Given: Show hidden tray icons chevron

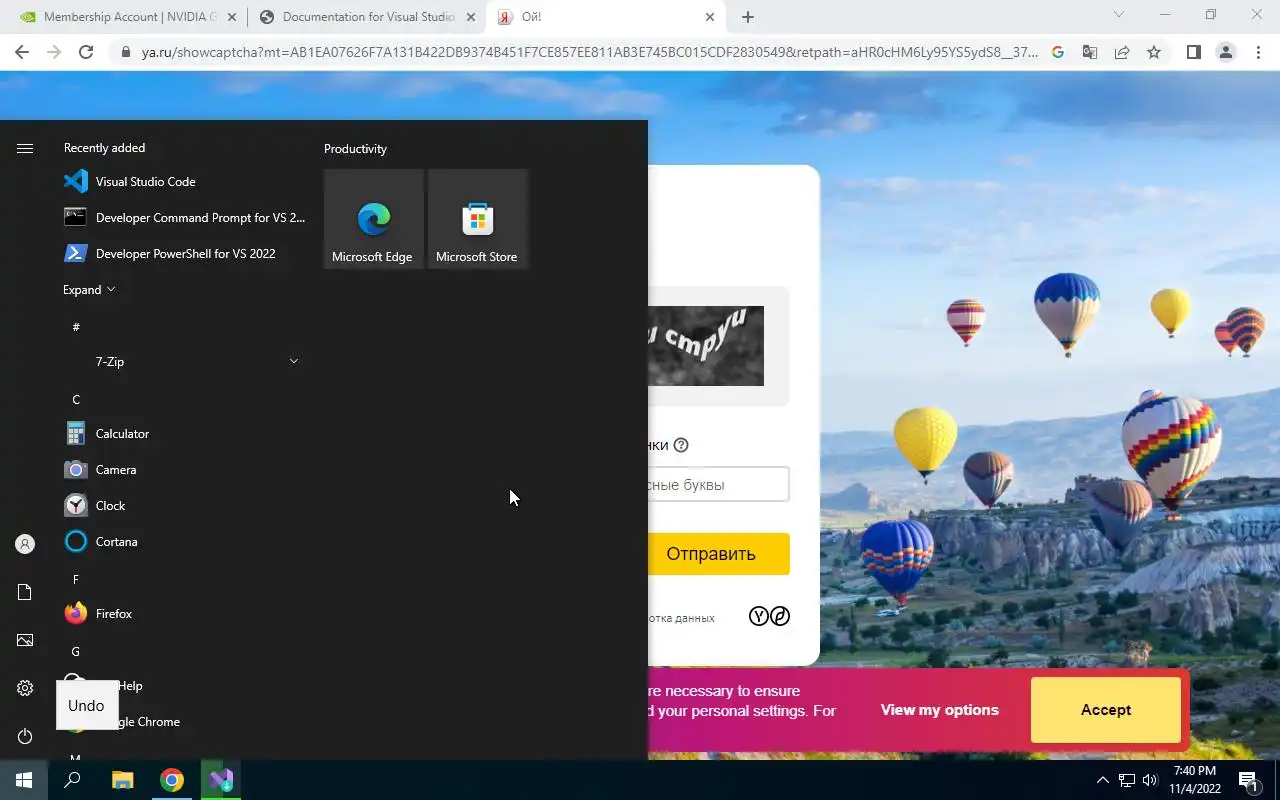Looking at the screenshot, I should click(x=1103, y=780).
